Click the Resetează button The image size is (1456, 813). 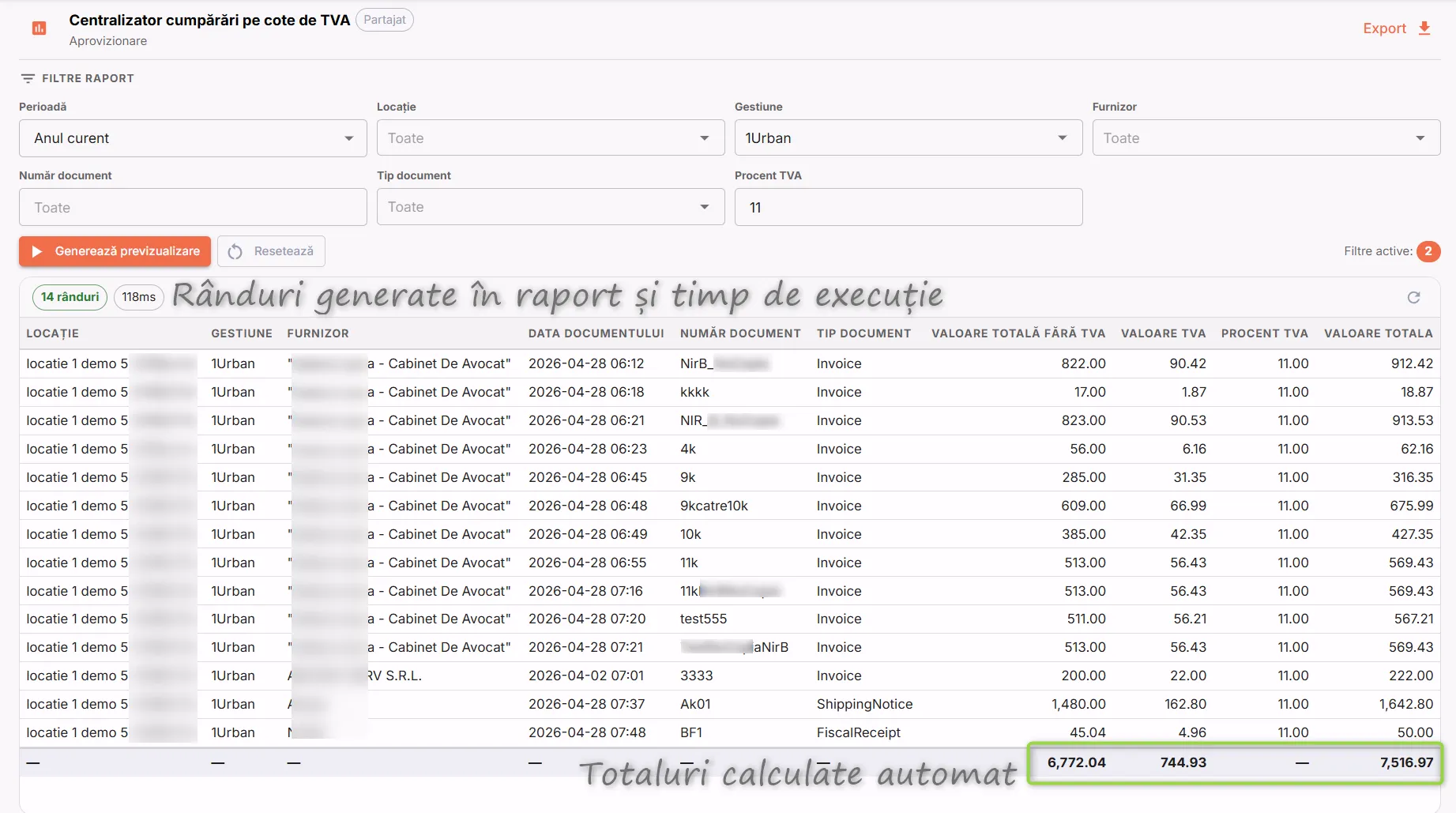point(271,251)
